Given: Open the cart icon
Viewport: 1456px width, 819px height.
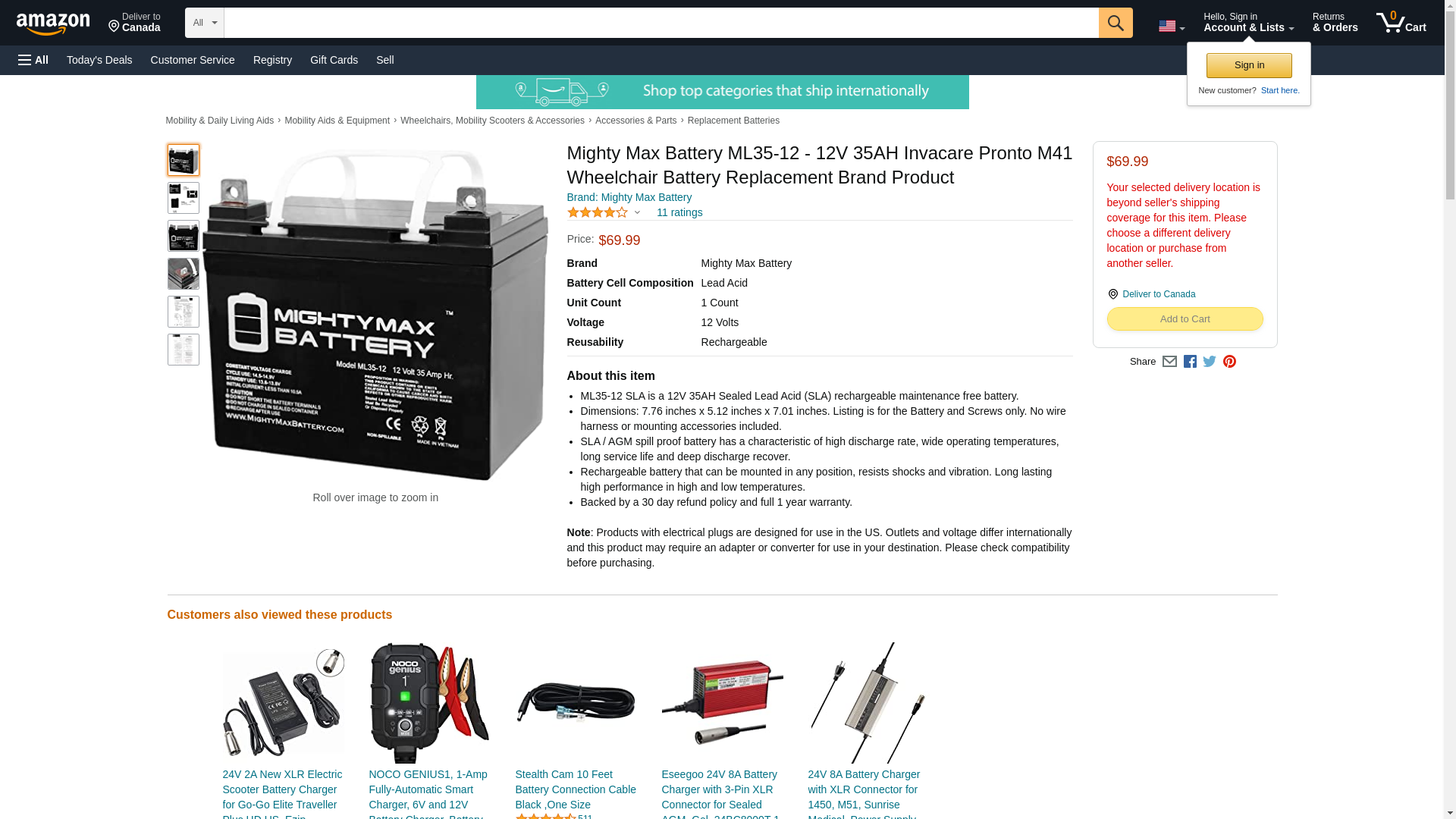Looking at the screenshot, I should tap(1401, 23).
